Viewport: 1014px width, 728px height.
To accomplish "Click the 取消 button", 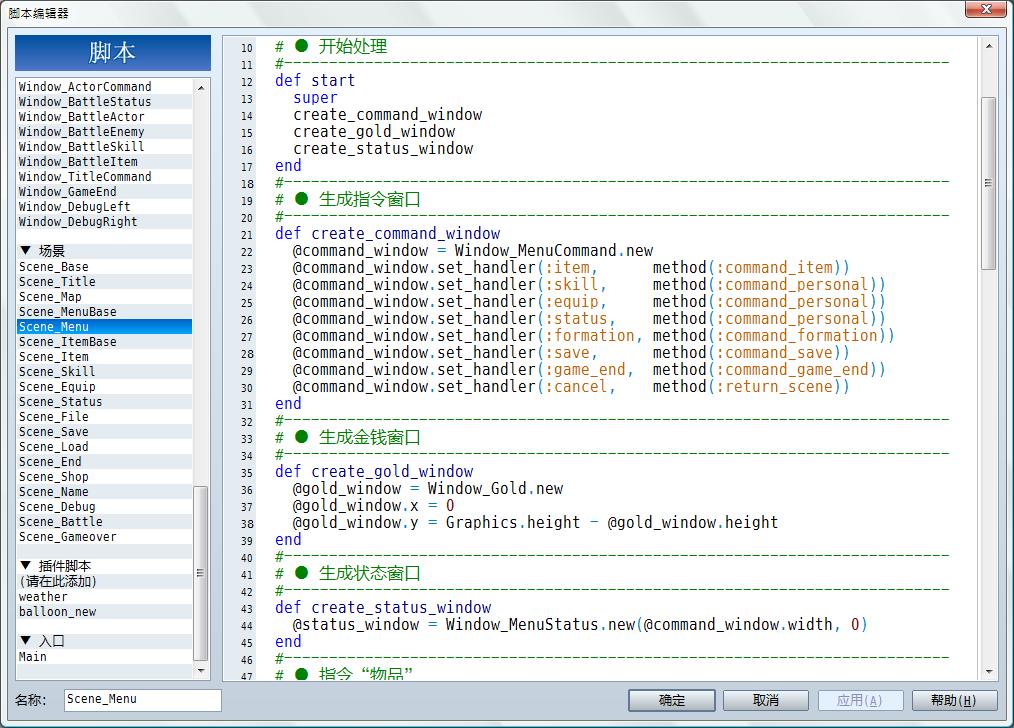I will [766, 700].
